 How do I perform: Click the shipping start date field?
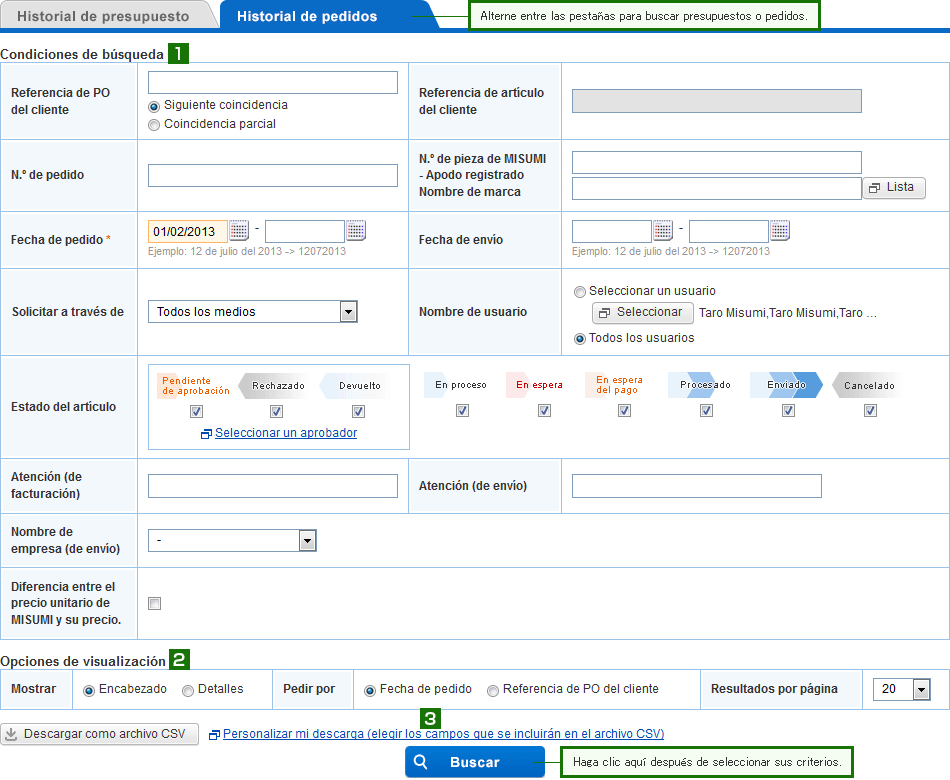coord(612,231)
